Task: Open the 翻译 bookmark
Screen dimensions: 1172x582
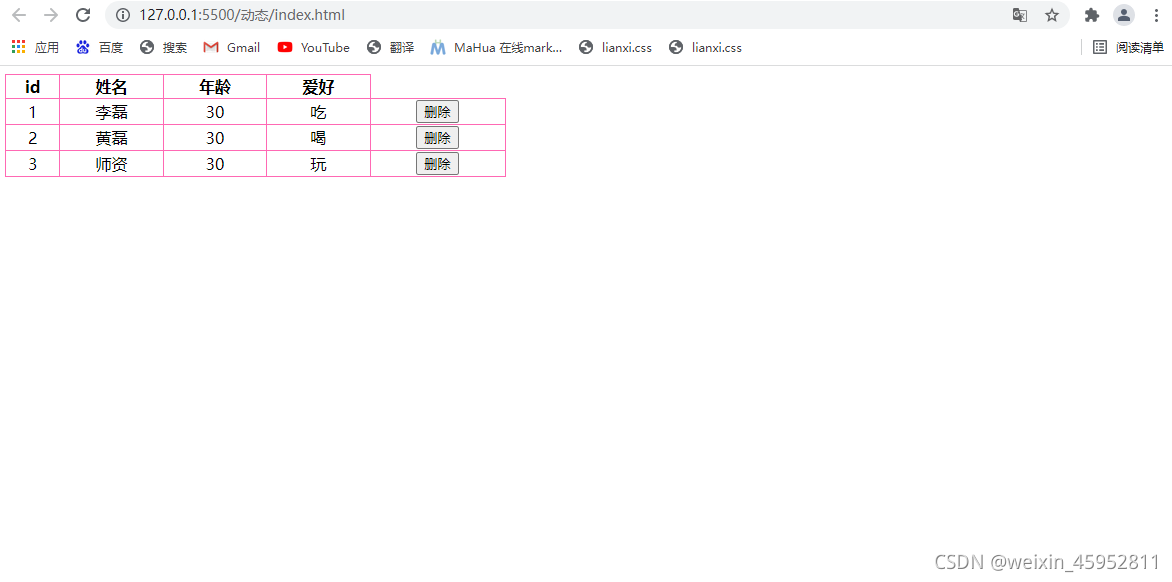Action: click(390, 47)
